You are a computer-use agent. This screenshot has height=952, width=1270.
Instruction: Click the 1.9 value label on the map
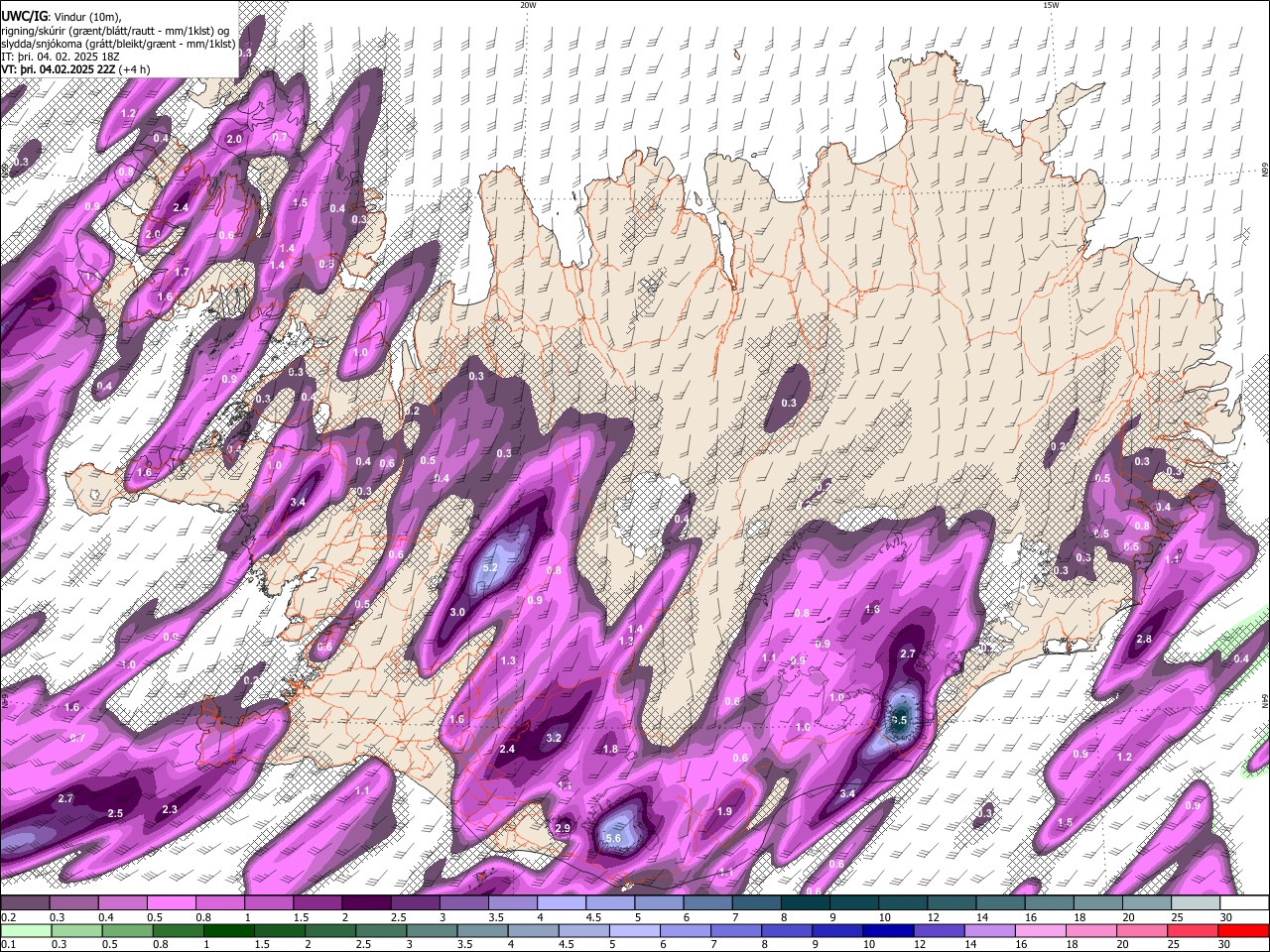point(724,811)
